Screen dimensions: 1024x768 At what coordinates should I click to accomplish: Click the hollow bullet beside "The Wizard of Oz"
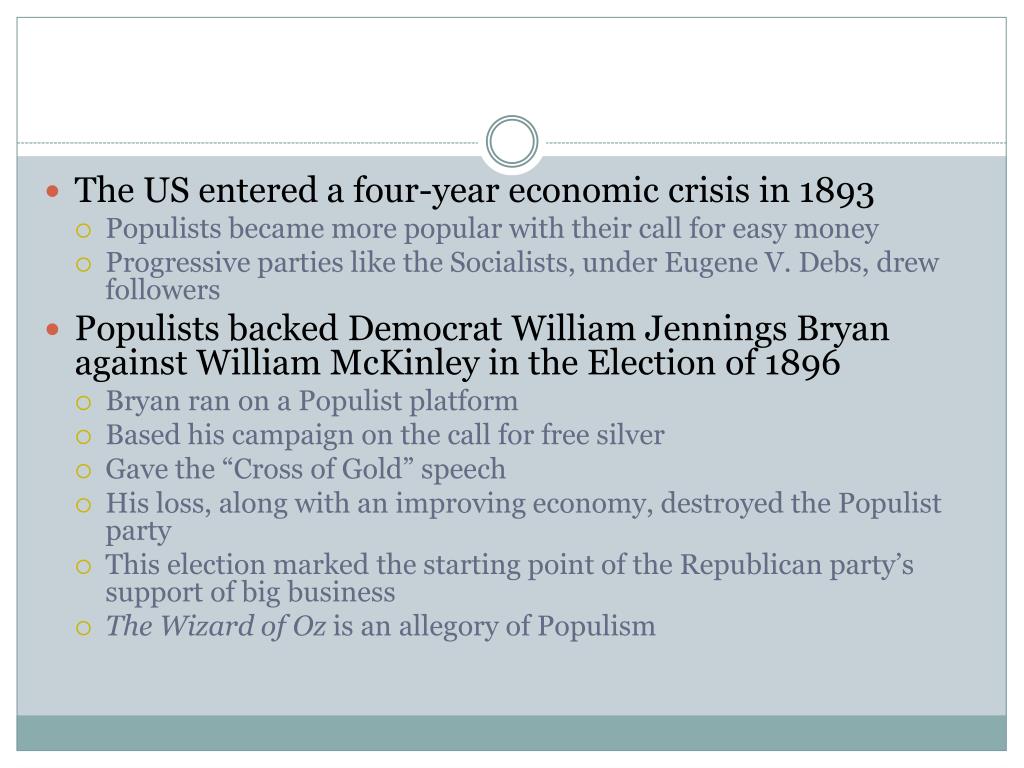(x=83, y=628)
